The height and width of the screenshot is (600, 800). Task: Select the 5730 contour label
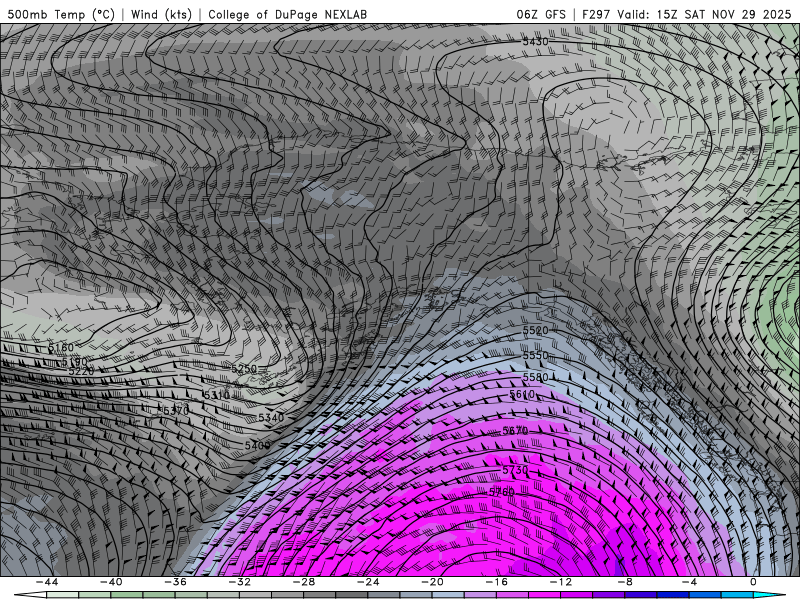(x=515, y=470)
